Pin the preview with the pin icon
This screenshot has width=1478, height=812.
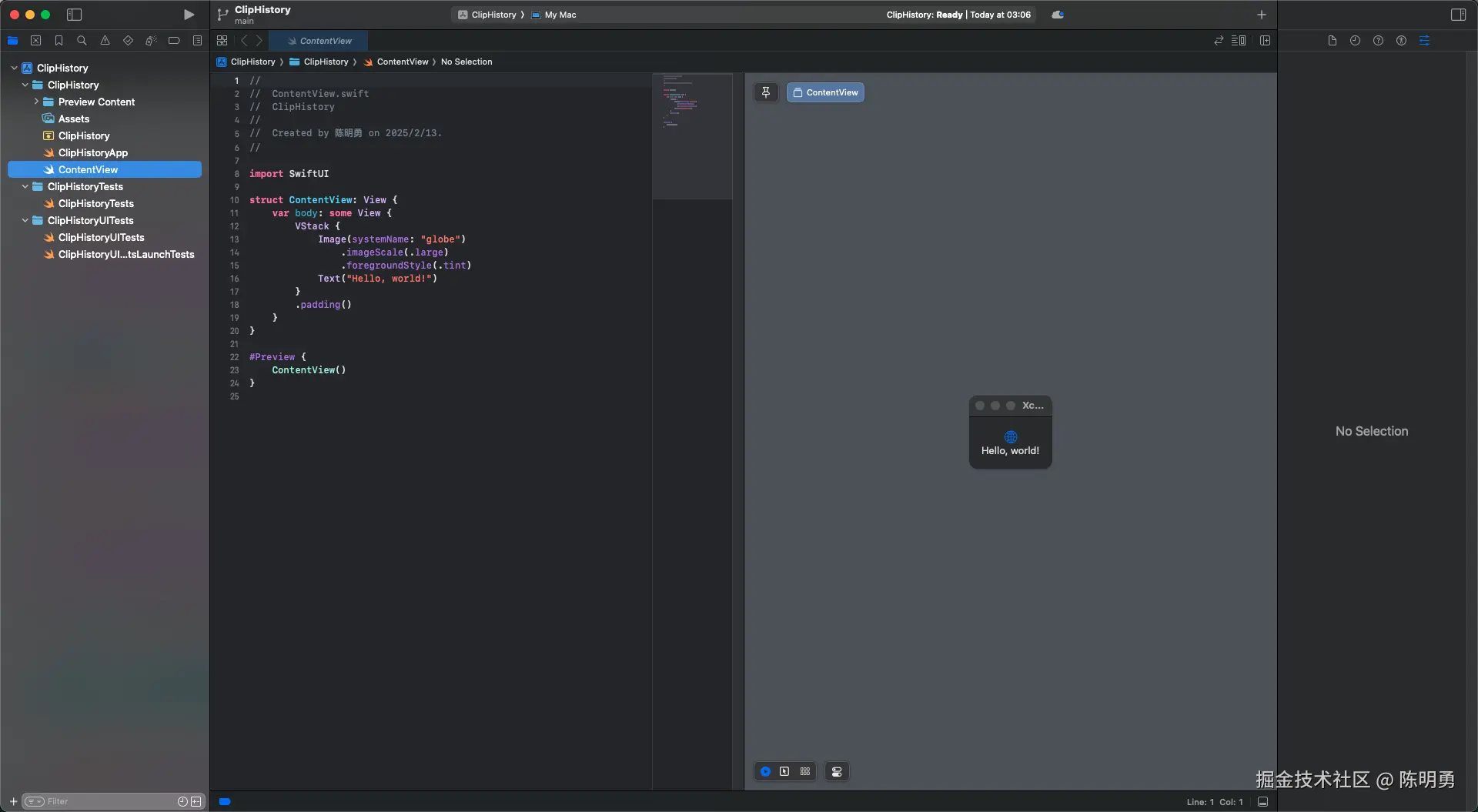pyautogui.click(x=766, y=92)
